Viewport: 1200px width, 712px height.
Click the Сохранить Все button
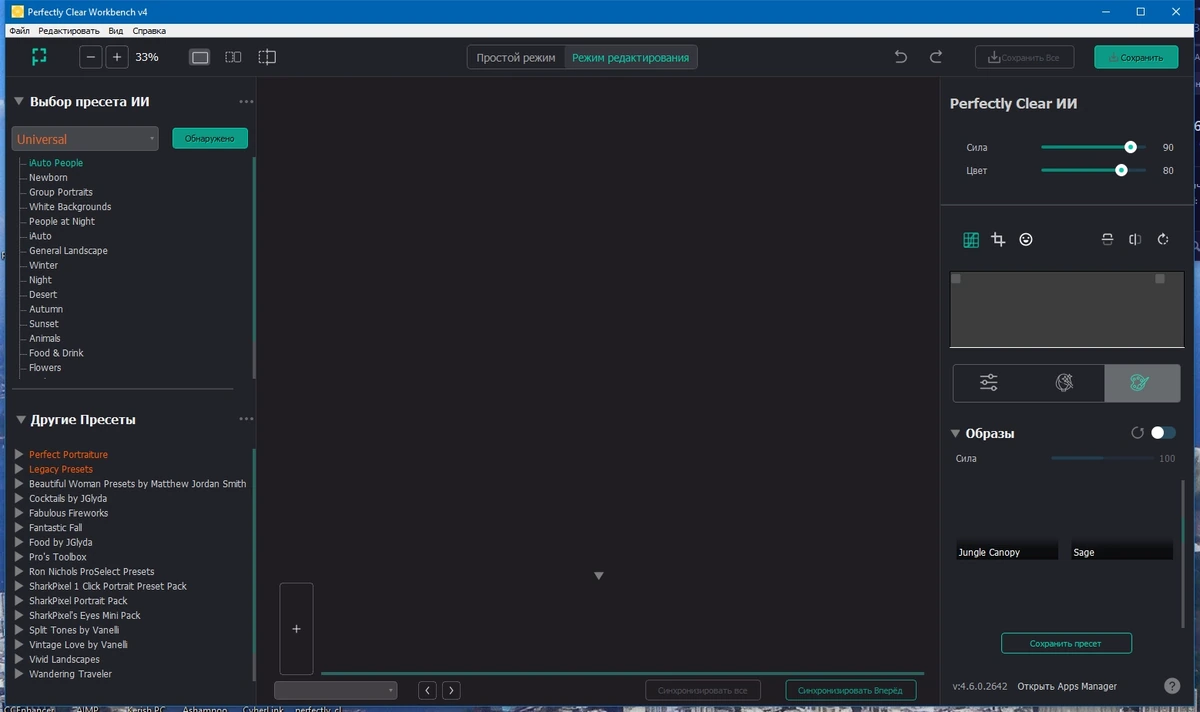point(1024,57)
